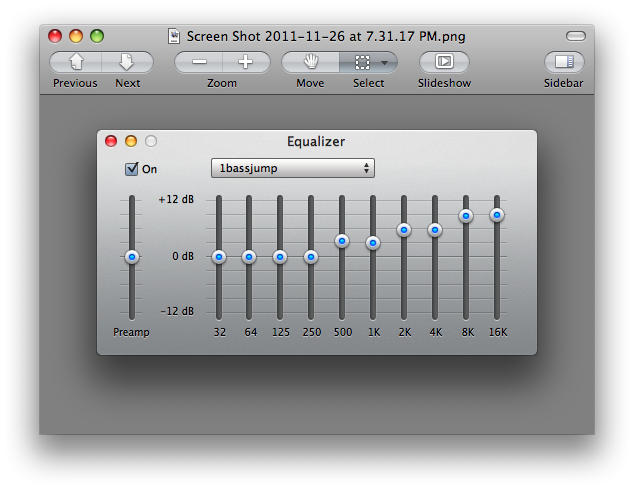Zoom in with the plus button
The height and width of the screenshot is (489, 634).
pyautogui.click(x=246, y=62)
